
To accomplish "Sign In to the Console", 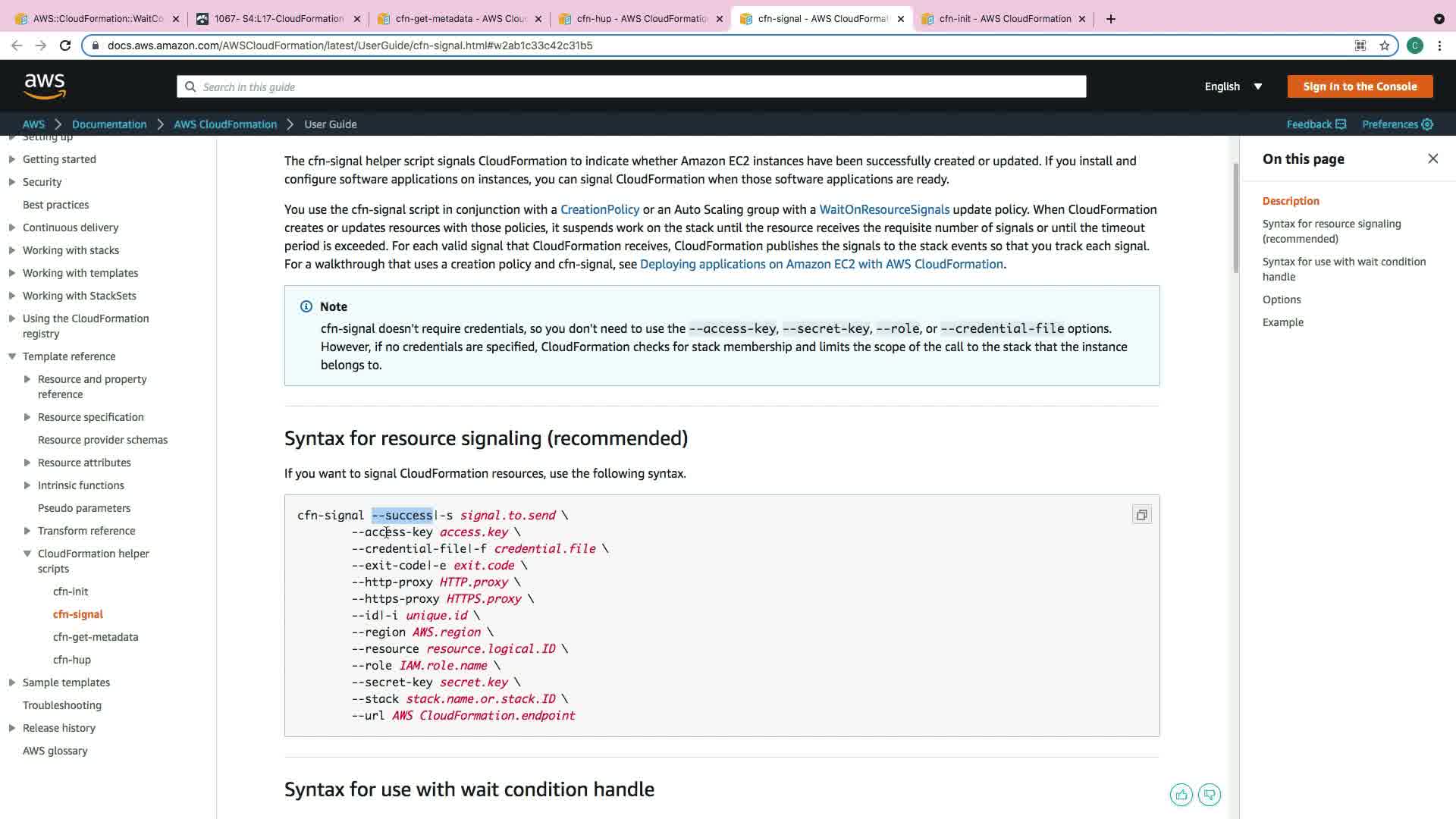I will (1360, 86).
